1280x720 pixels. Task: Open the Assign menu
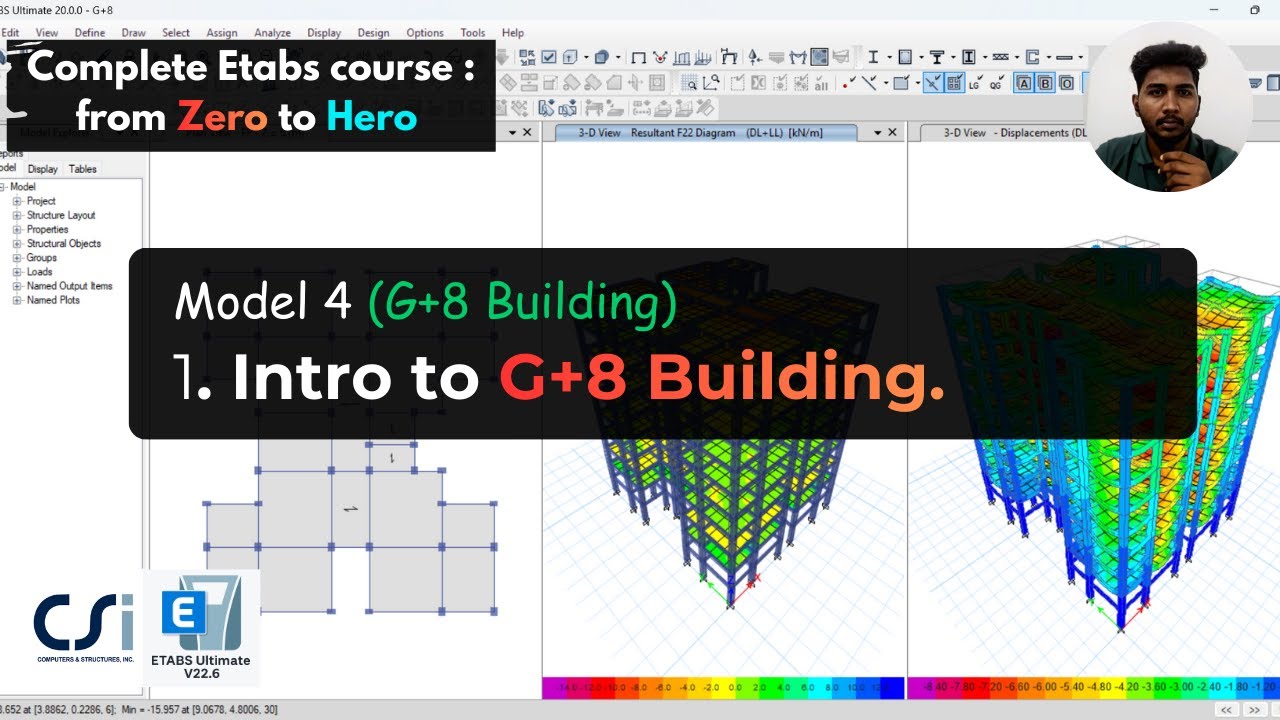(x=222, y=33)
